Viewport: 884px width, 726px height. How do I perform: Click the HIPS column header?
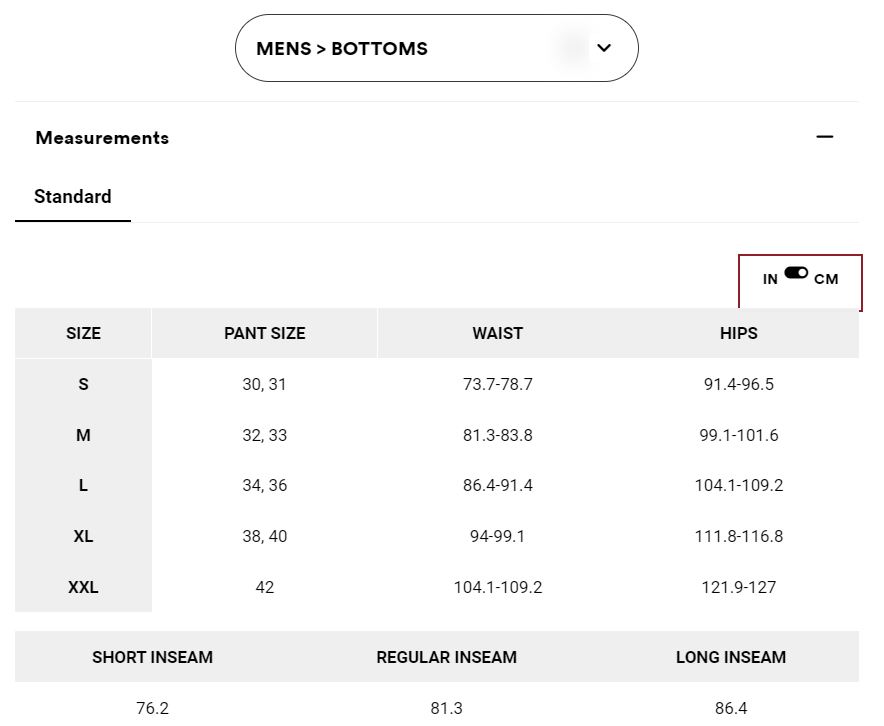click(x=739, y=333)
